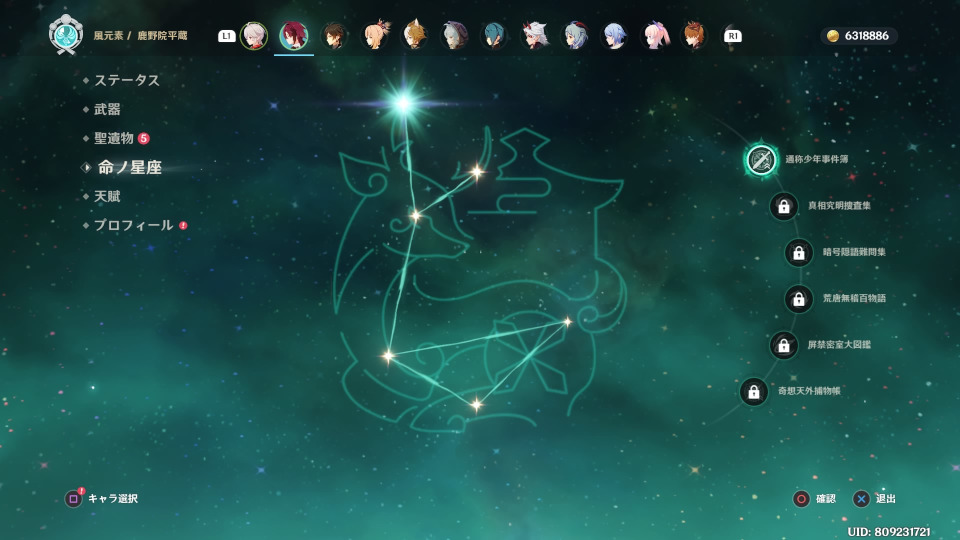Select the grey hooded character portrait
The image size is (960, 540).
click(454, 36)
